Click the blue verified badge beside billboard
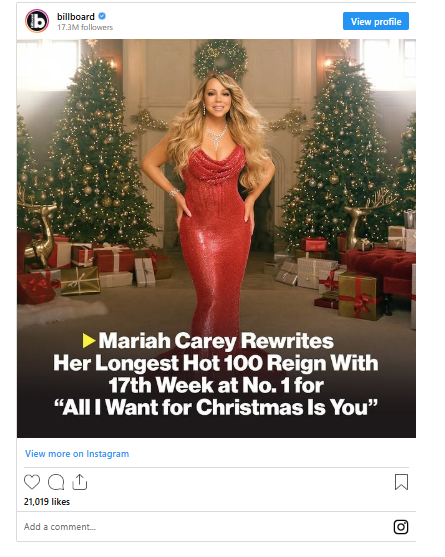445x557 pixels. pyautogui.click(x=102, y=16)
